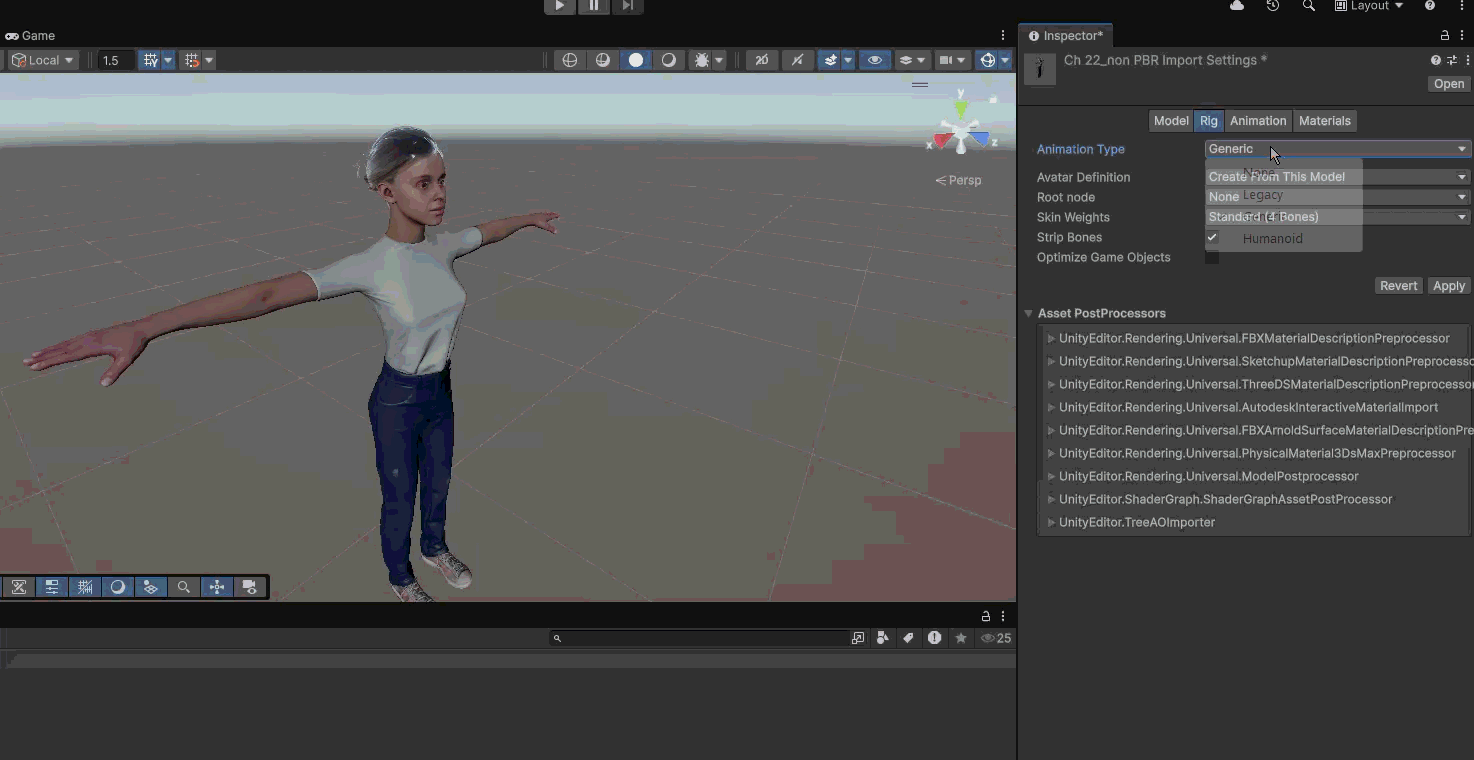This screenshot has height=760, width=1474.
Task: Switch to the Model tab
Action: click(1171, 121)
